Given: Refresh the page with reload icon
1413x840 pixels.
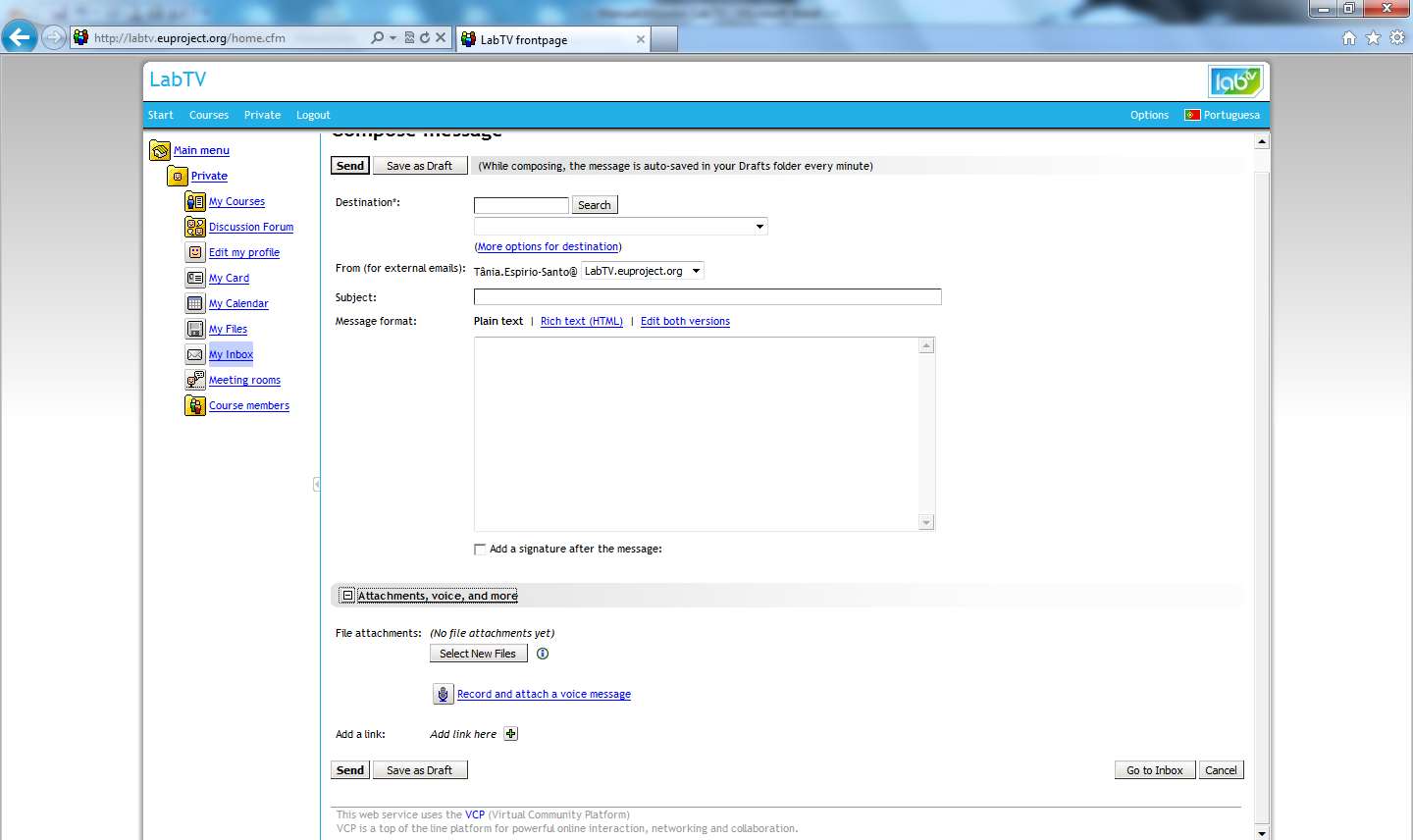Looking at the screenshot, I should [425, 38].
